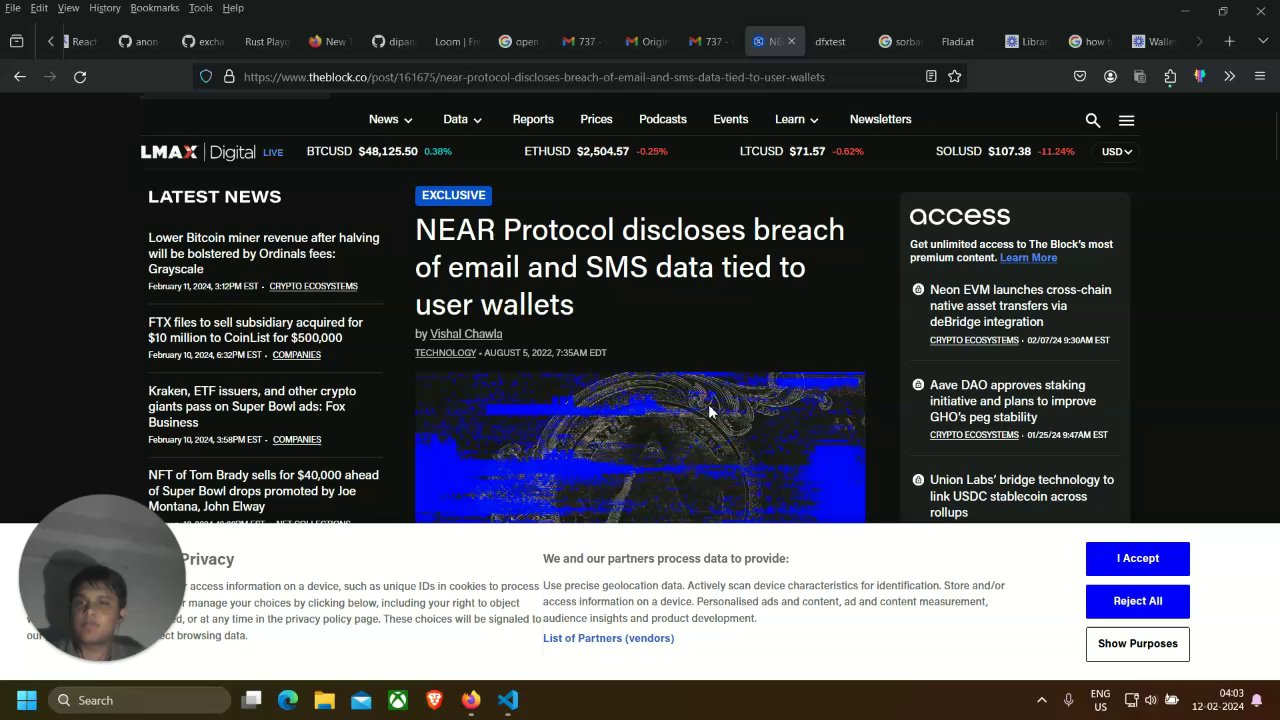Screen dimensions: 1280x720
Task: Open a new tab with the plus button
Action: (x=1230, y=41)
